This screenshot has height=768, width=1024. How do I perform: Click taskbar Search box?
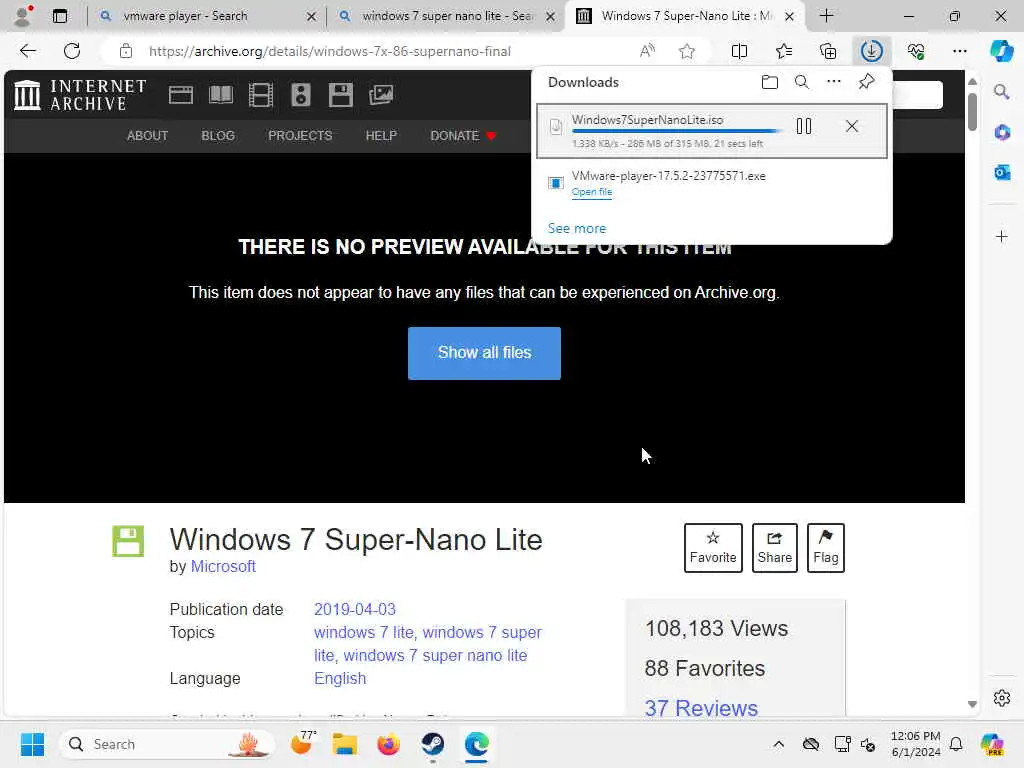click(x=167, y=744)
